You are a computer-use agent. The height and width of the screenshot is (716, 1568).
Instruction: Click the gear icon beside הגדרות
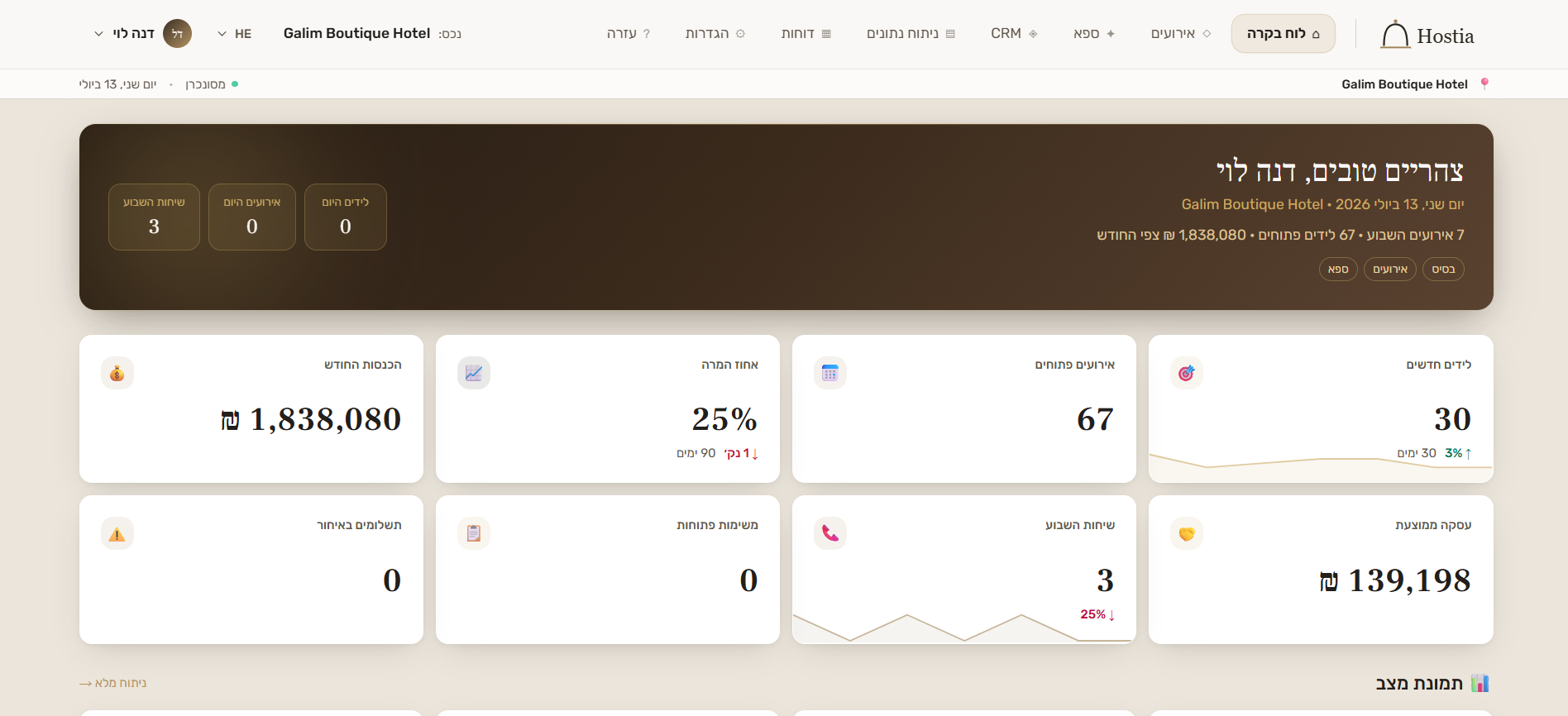pyautogui.click(x=740, y=34)
